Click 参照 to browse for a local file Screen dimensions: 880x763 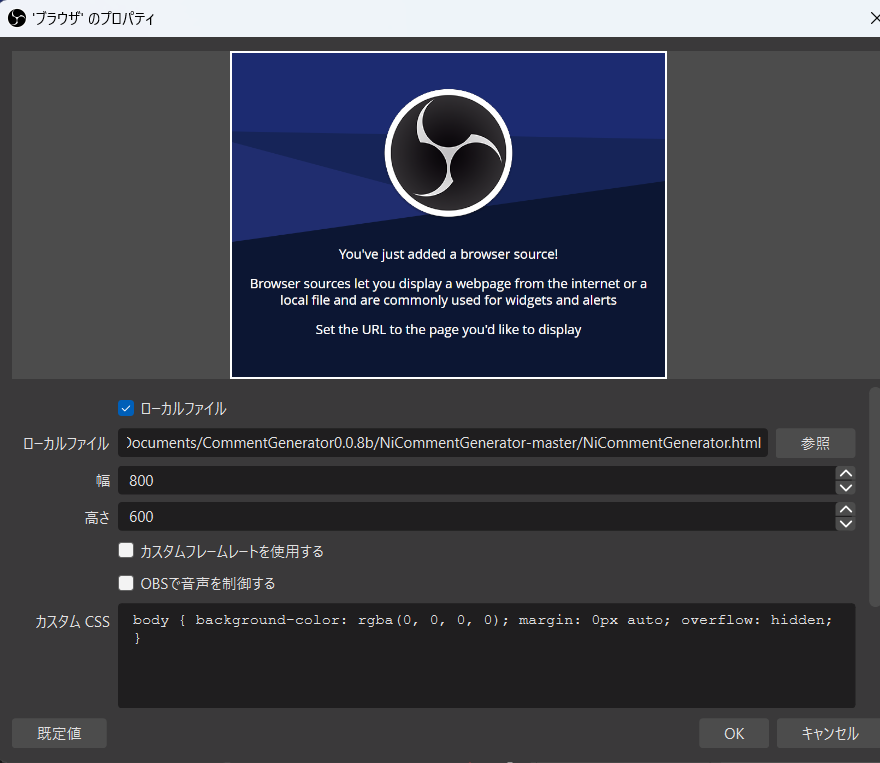[815, 443]
